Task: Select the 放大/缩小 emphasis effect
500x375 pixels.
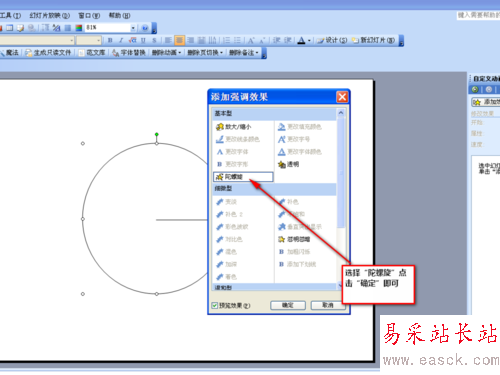Action: click(234, 127)
